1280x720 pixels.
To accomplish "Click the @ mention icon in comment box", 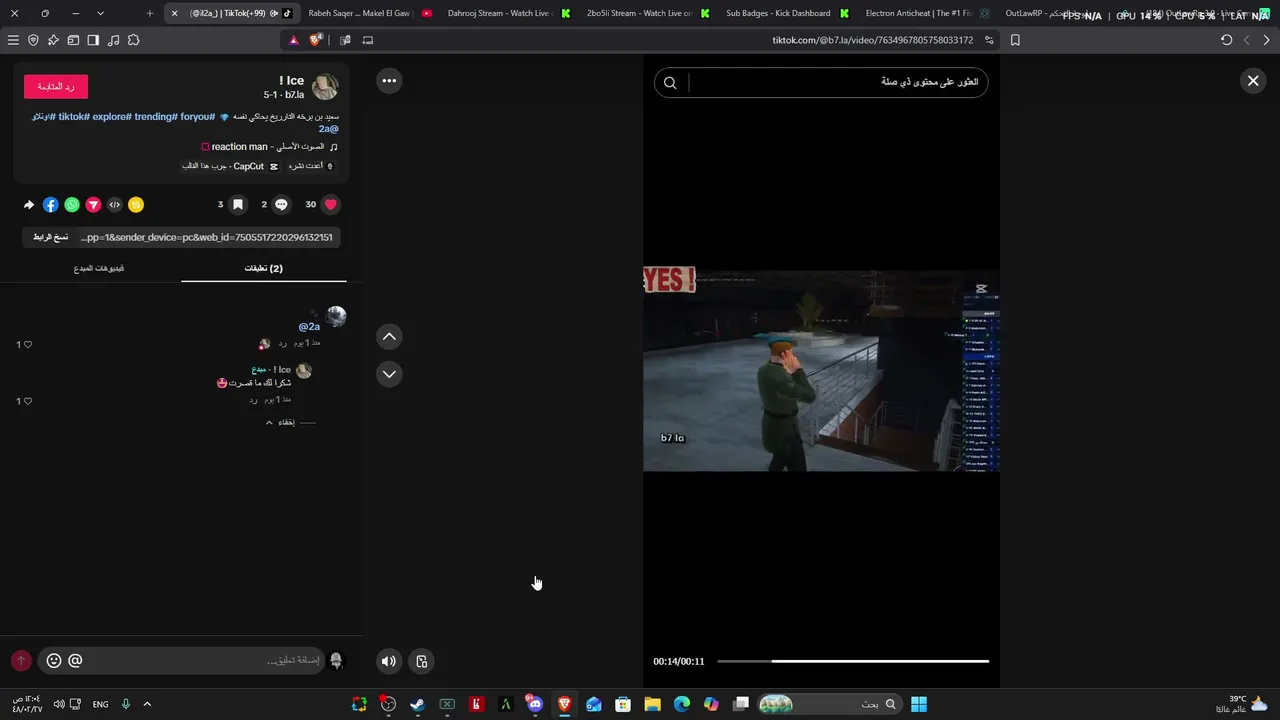I will tap(75, 661).
